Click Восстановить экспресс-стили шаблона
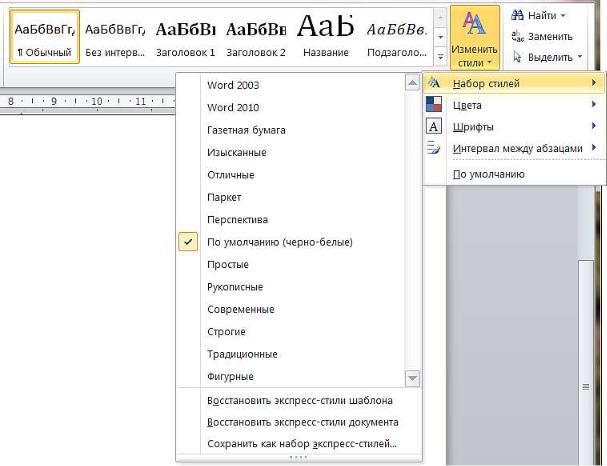The height and width of the screenshot is (466, 607). tap(300, 401)
